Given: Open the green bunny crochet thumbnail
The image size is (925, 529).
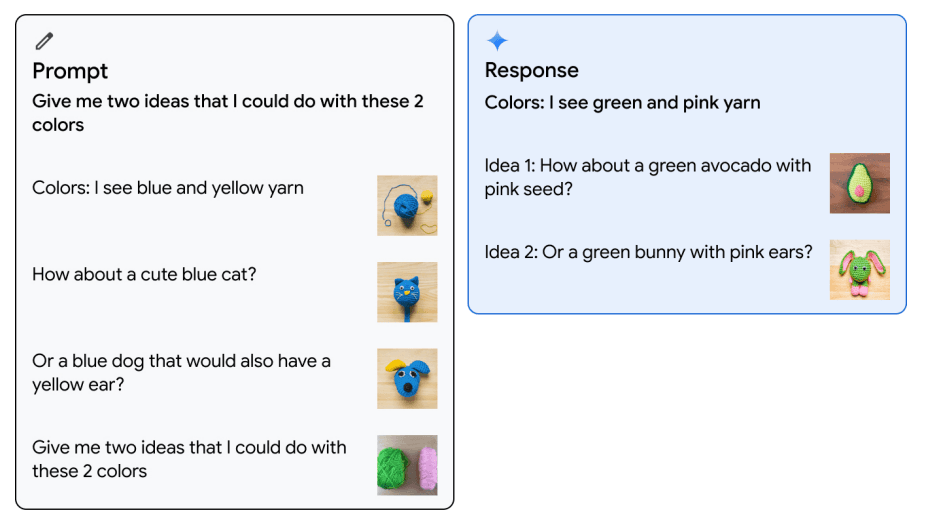Looking at the screenshot, I should click(859, 269).
